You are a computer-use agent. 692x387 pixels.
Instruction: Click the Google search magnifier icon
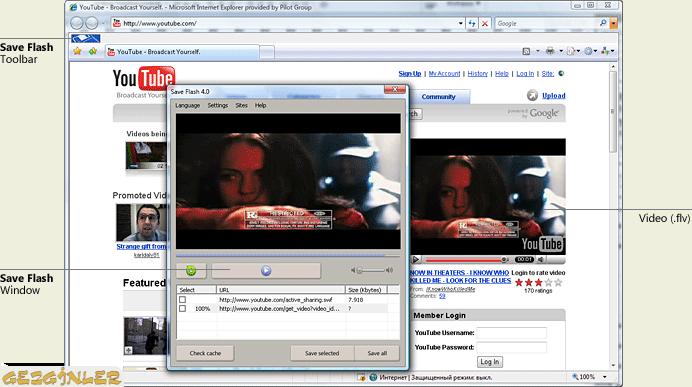tap(603, 23)
